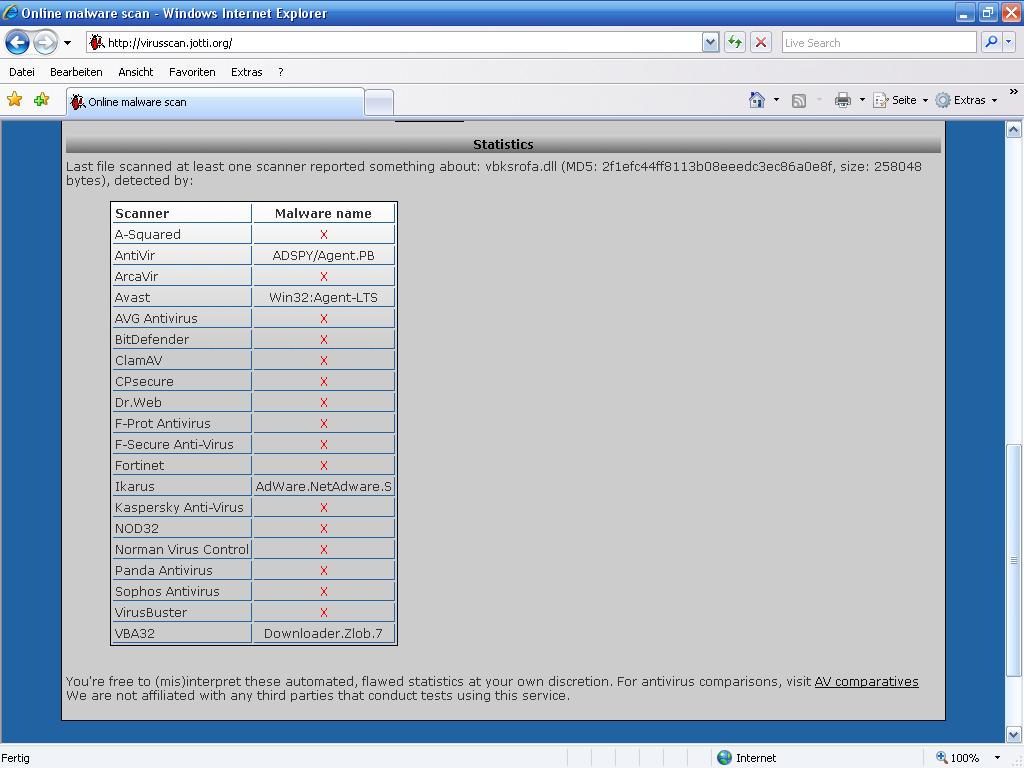Click into the Live Search box
The height and width of the screenshot is (768, 1024).
coord(879,43)
